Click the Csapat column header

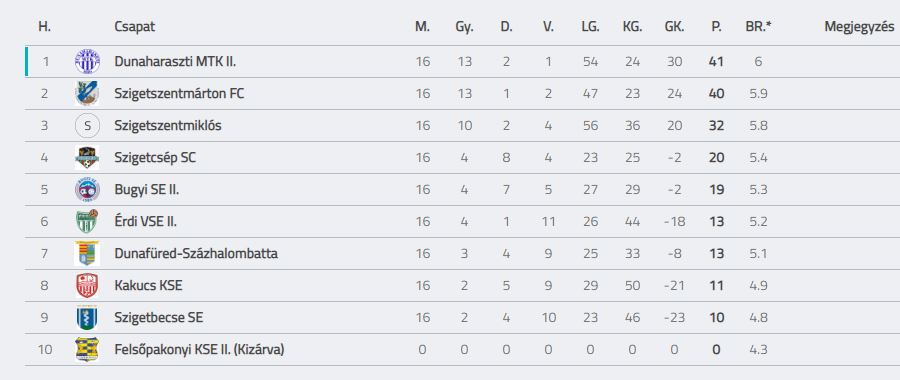(x=134, y=27)
